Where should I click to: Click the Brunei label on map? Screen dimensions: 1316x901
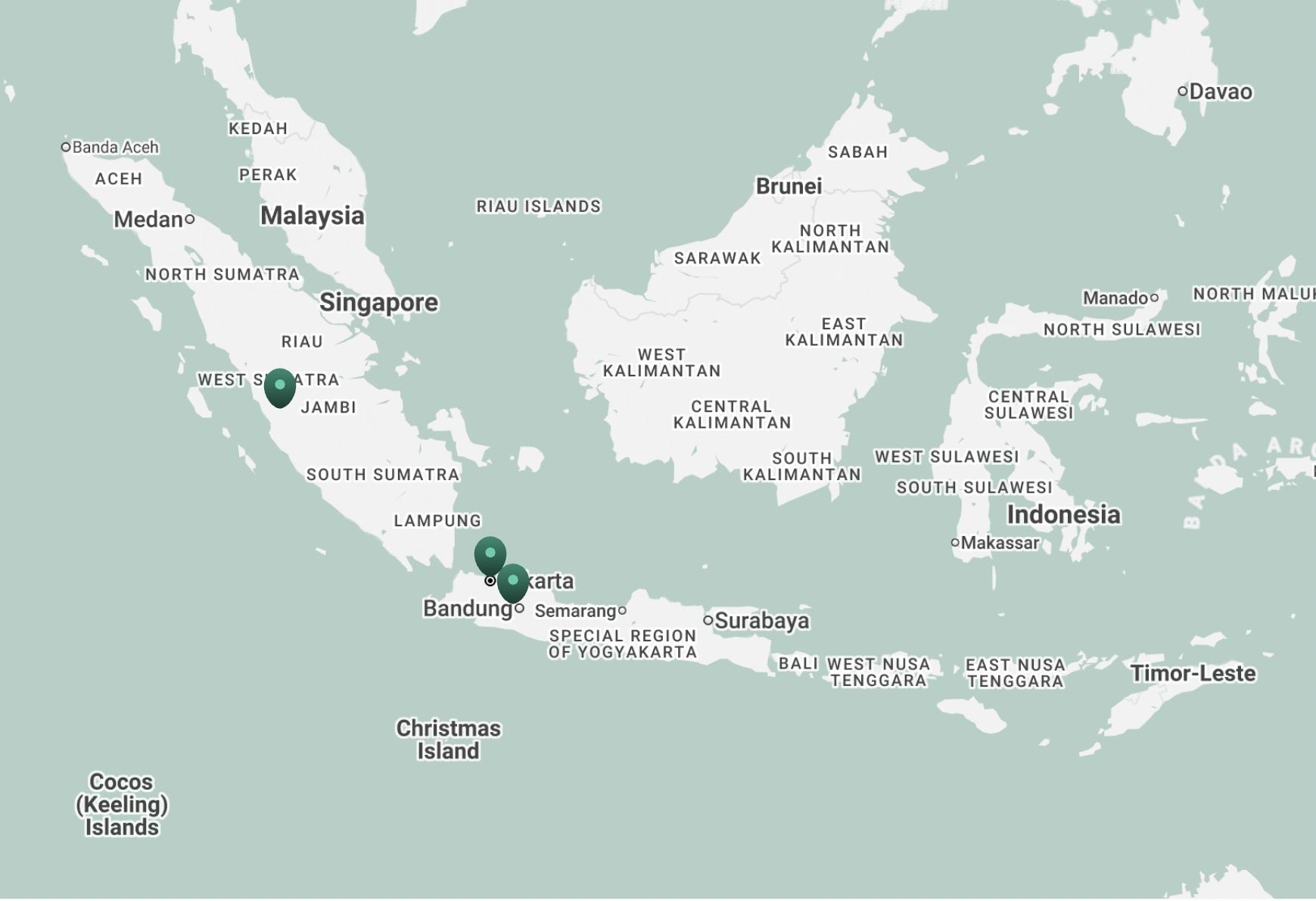click(x=789, y=186)
